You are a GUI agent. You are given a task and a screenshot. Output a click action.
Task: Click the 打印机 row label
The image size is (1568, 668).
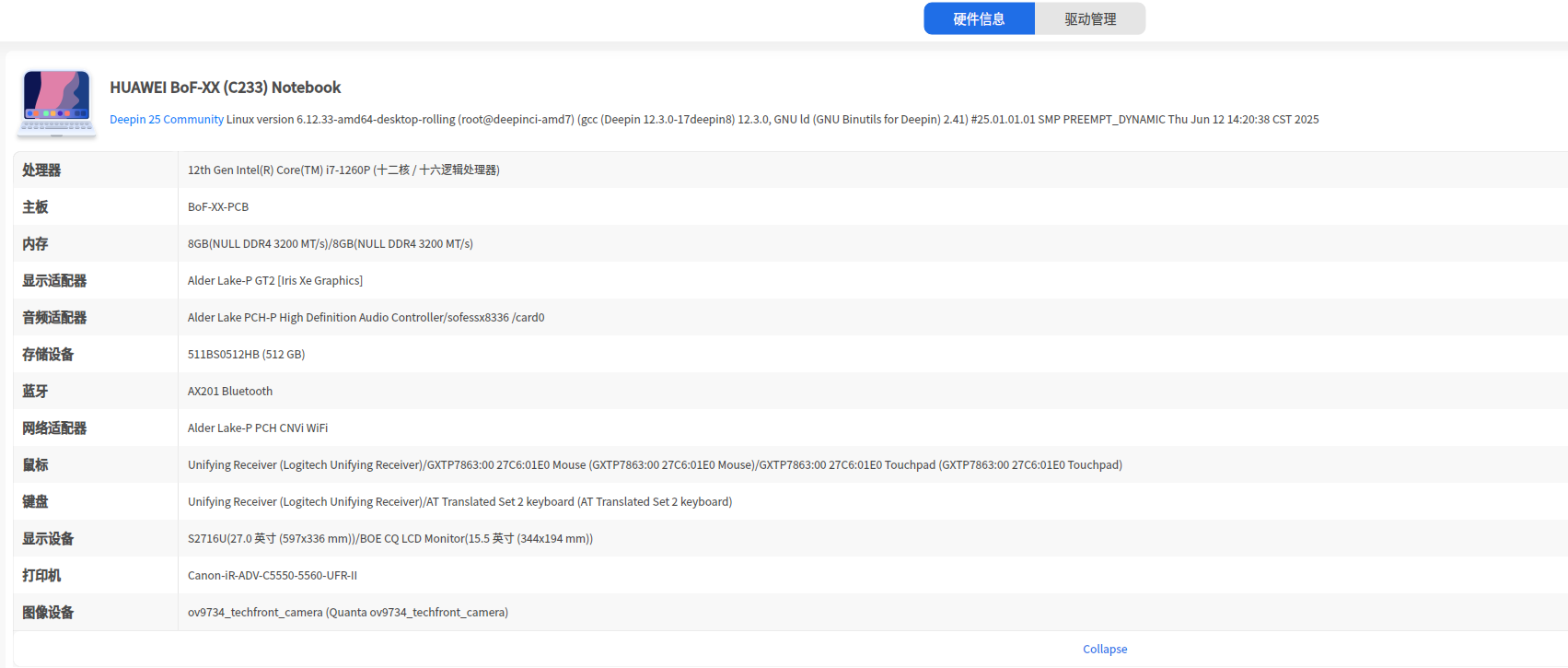point(41,576)
